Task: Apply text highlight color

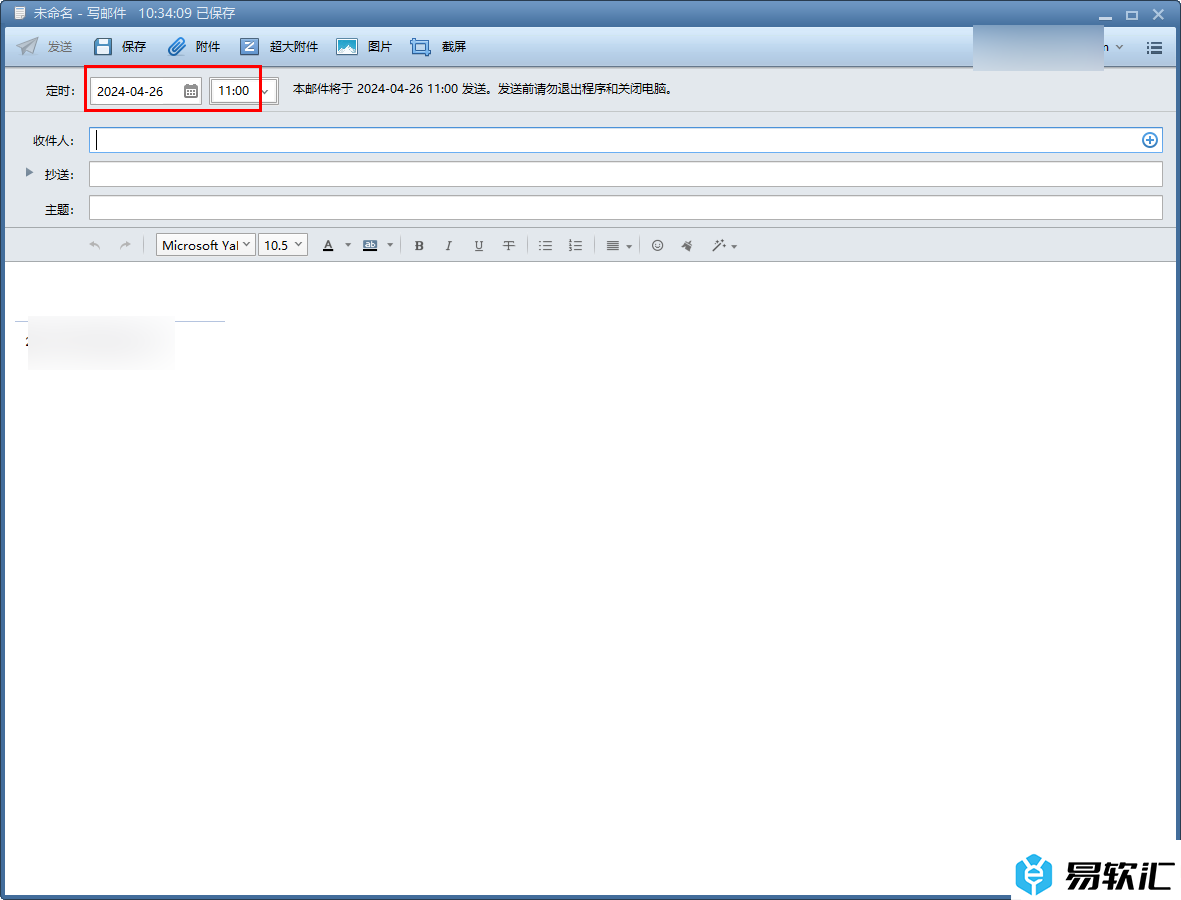Action: (x=370, y=246)
